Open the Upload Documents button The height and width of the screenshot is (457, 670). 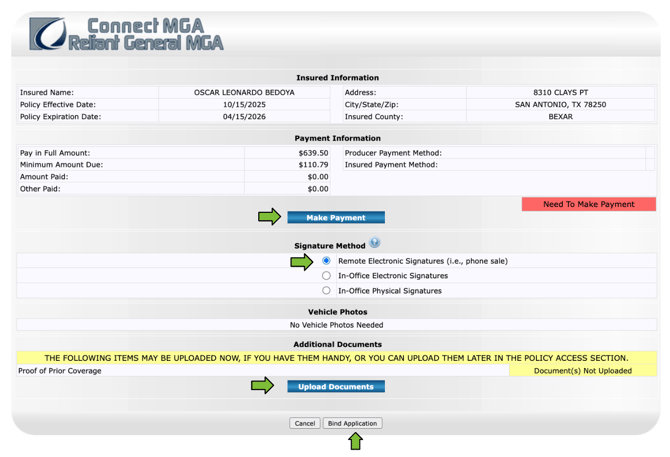tap(336, 387)
